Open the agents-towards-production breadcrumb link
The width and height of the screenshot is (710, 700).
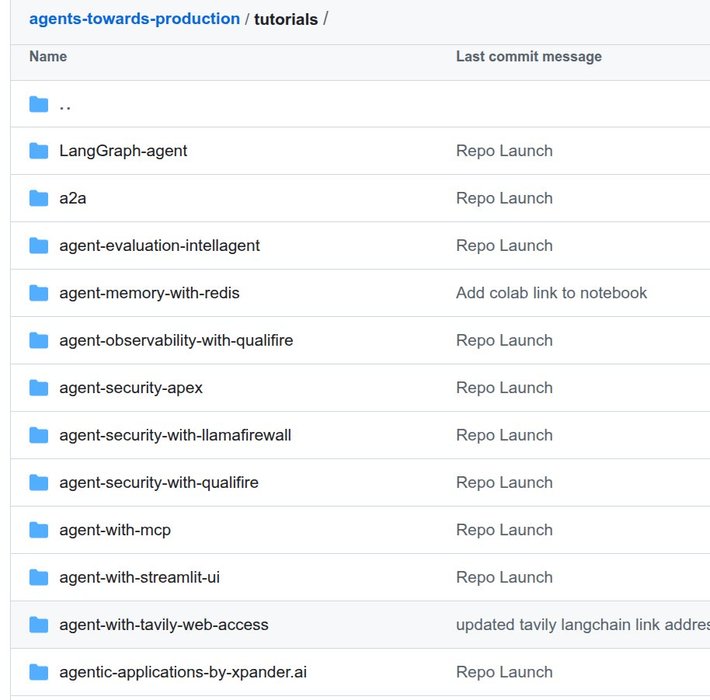[134, 19]
